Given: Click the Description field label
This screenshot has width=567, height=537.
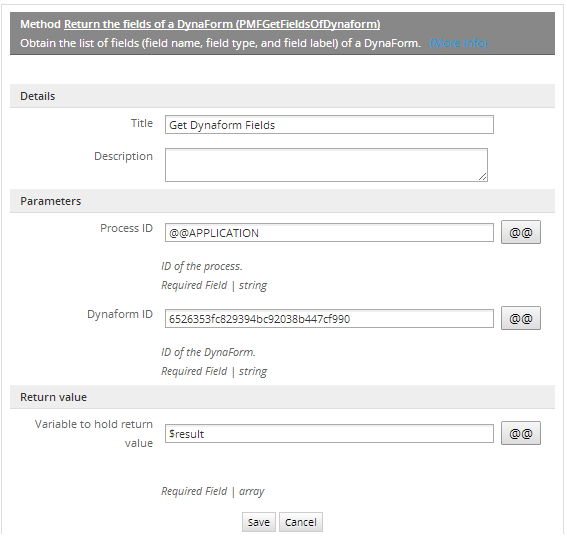Looking at the screenshot, I should 123,156.
